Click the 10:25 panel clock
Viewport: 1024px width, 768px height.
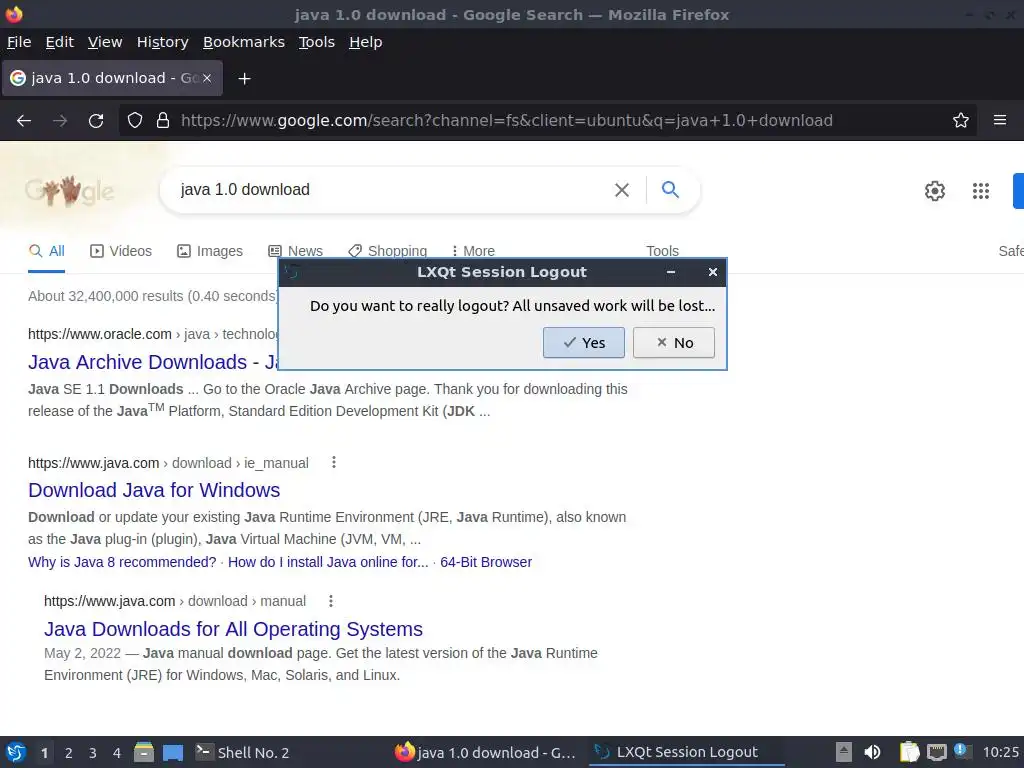tap(1000, 752)
